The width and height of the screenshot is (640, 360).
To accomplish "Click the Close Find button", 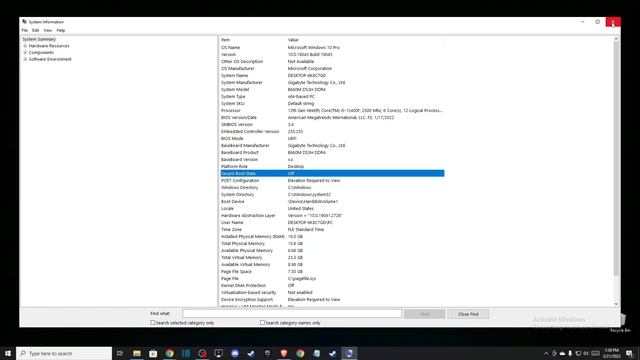I will (x=468, y=314).
